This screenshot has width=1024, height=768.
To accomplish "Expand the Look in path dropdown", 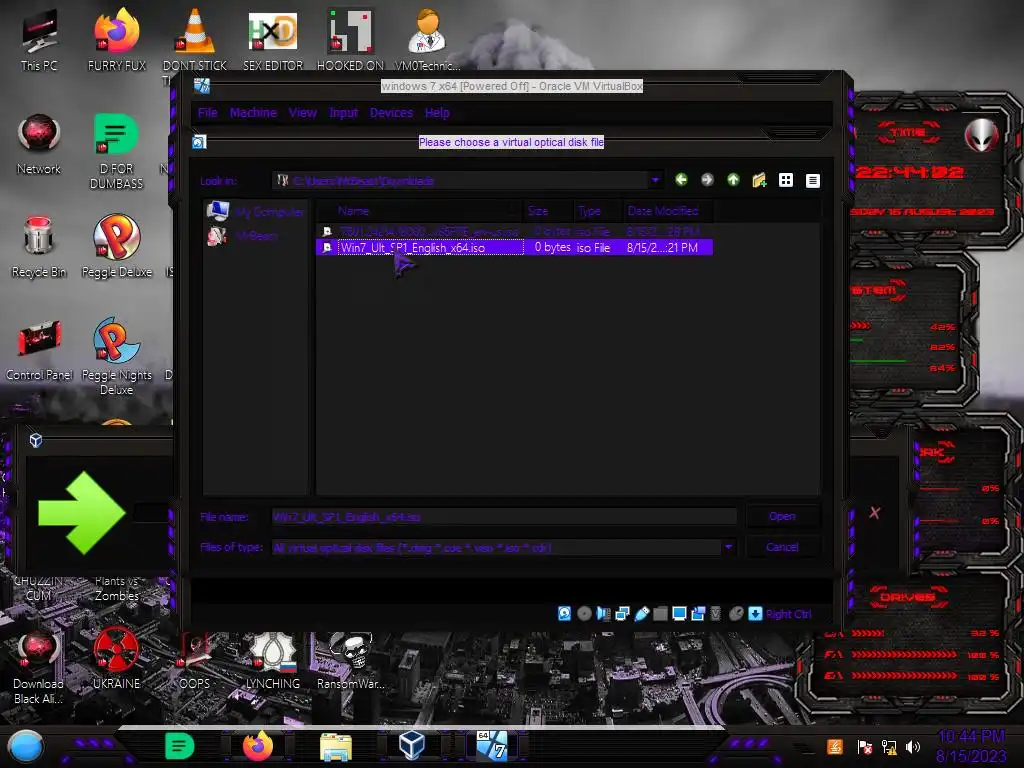I will pos(655,180).
